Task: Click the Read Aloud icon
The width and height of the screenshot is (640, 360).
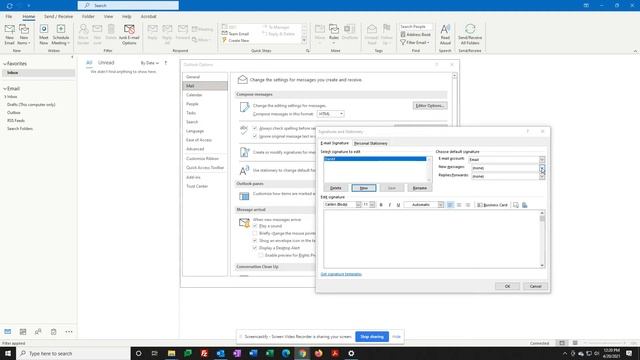Action: pos(445,34)
